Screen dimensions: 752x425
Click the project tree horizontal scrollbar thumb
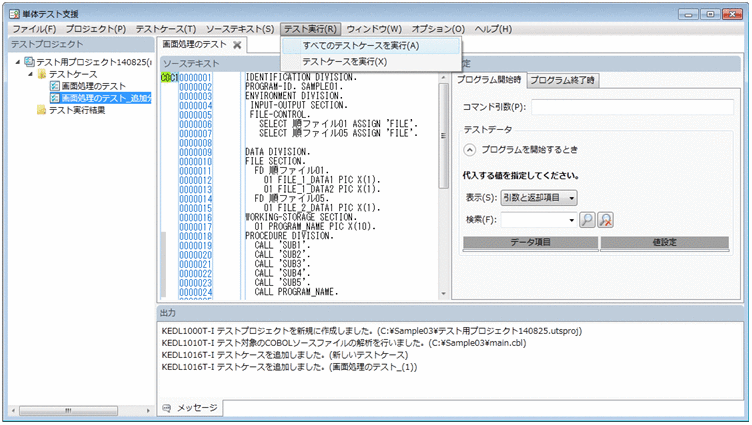point(68,411)
